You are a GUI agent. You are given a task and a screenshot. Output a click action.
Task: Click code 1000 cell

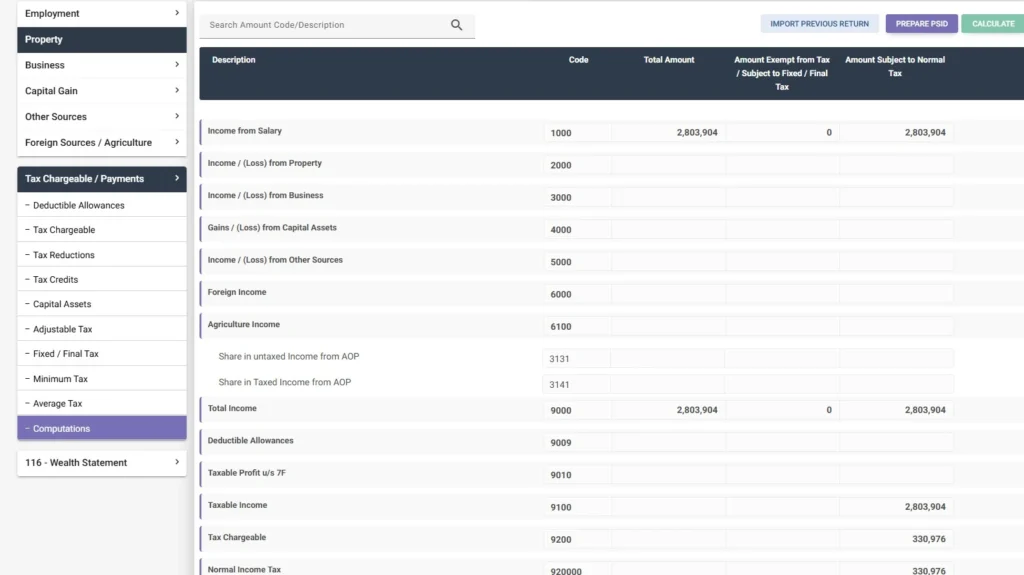577,133
